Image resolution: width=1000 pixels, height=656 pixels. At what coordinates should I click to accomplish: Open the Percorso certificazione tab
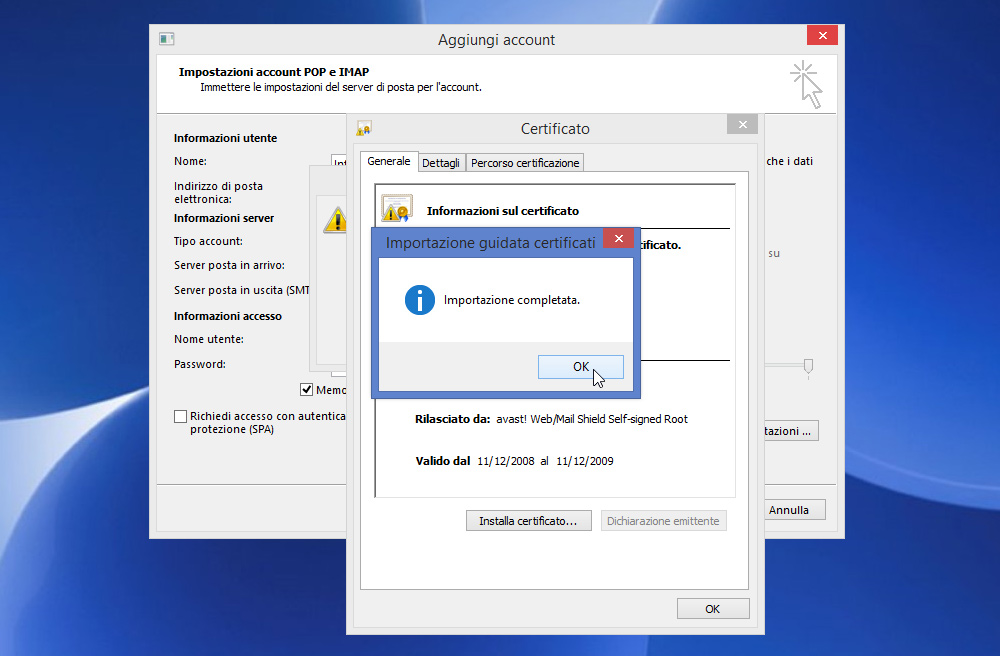click(x=525, y=163)
